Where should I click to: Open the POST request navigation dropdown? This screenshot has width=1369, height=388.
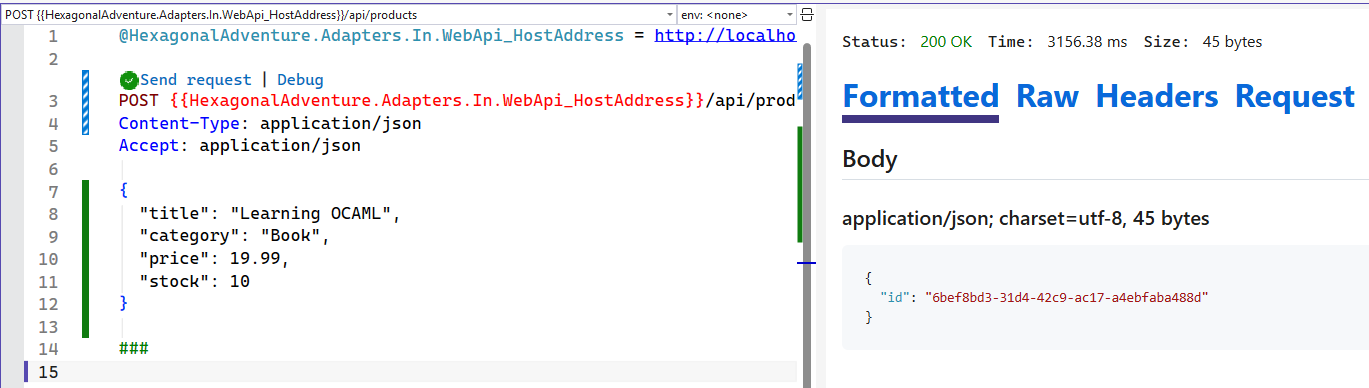tap(338, 15)
